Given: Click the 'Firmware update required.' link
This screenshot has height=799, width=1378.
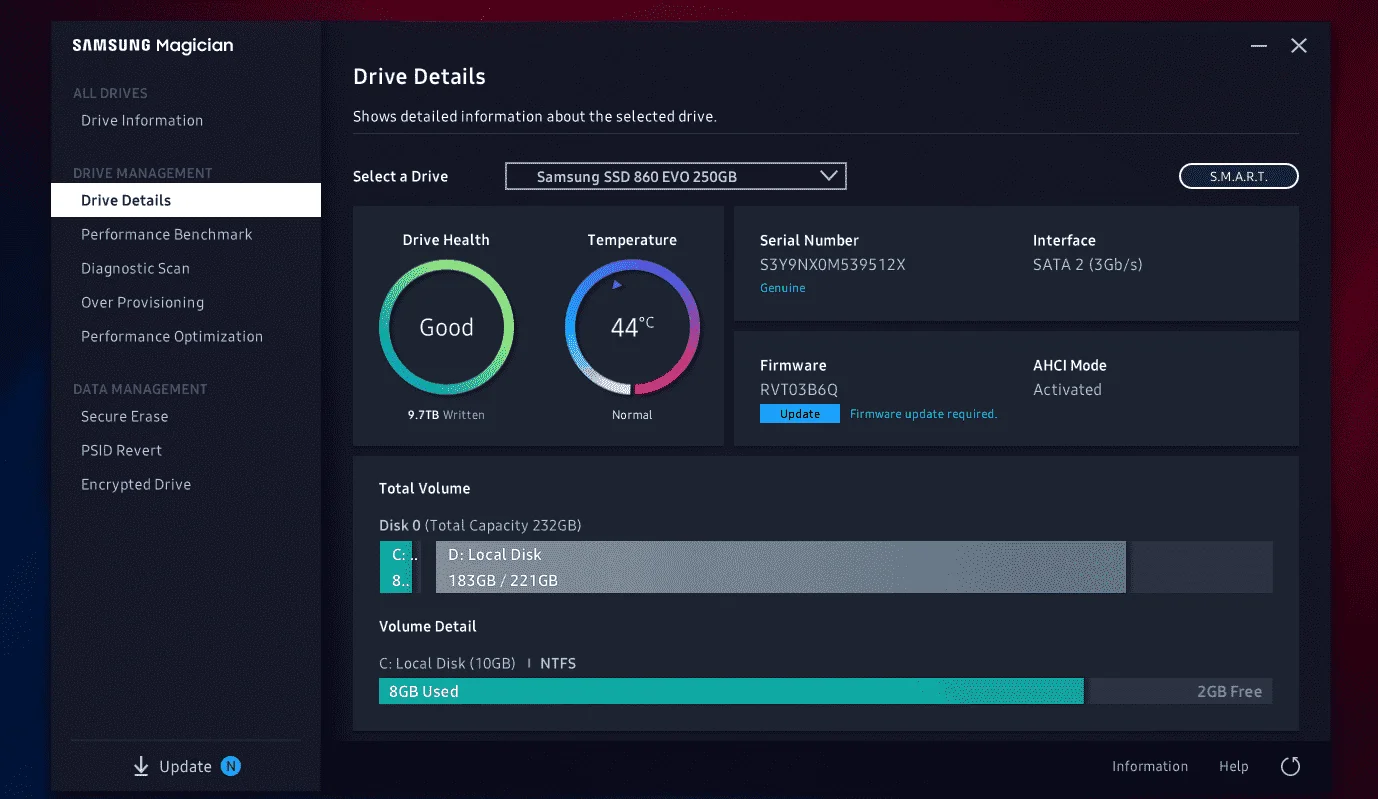Looking at the screenshot, I should point(924,414).
